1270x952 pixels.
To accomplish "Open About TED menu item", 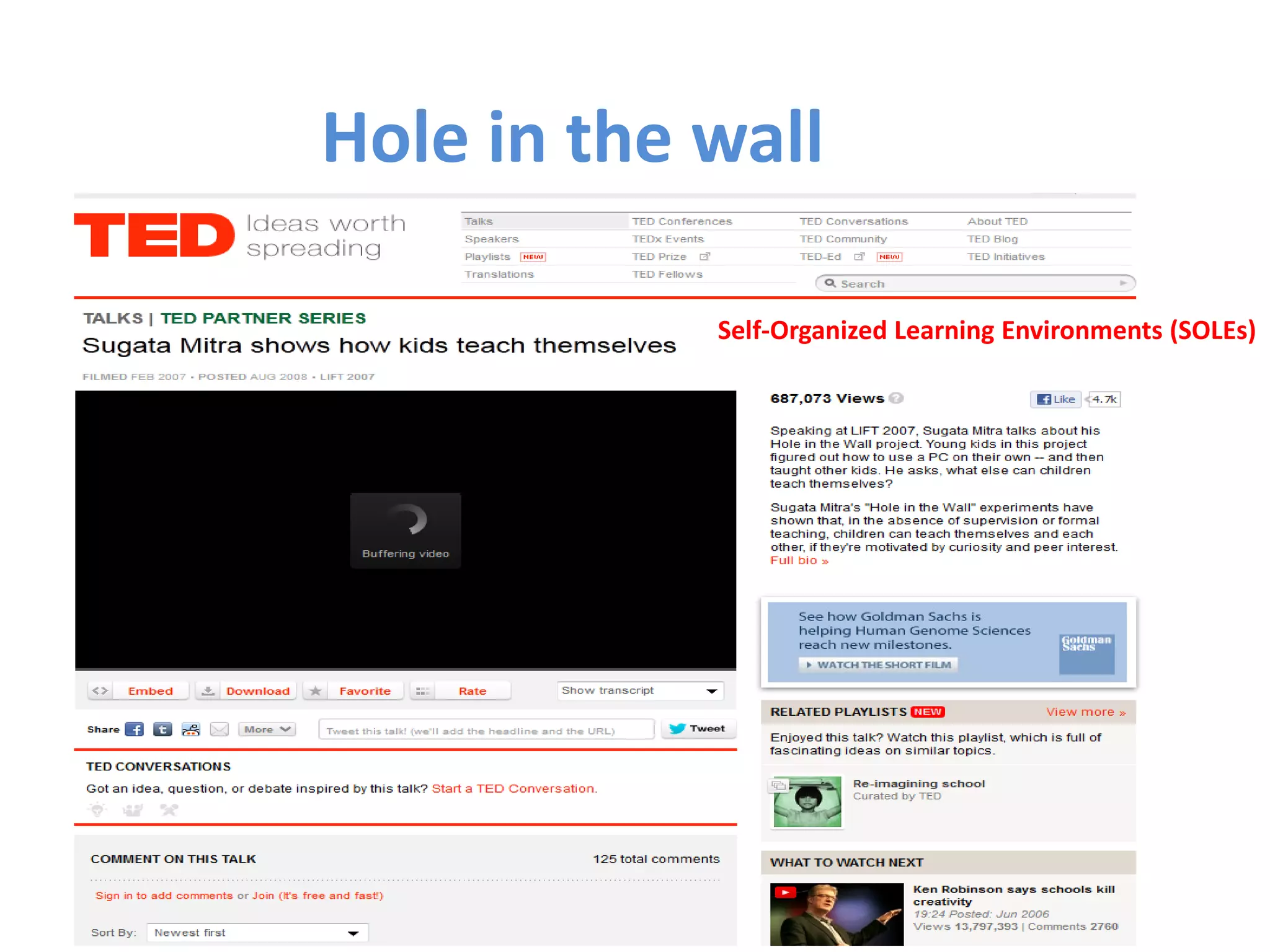I will click(997, 221).
